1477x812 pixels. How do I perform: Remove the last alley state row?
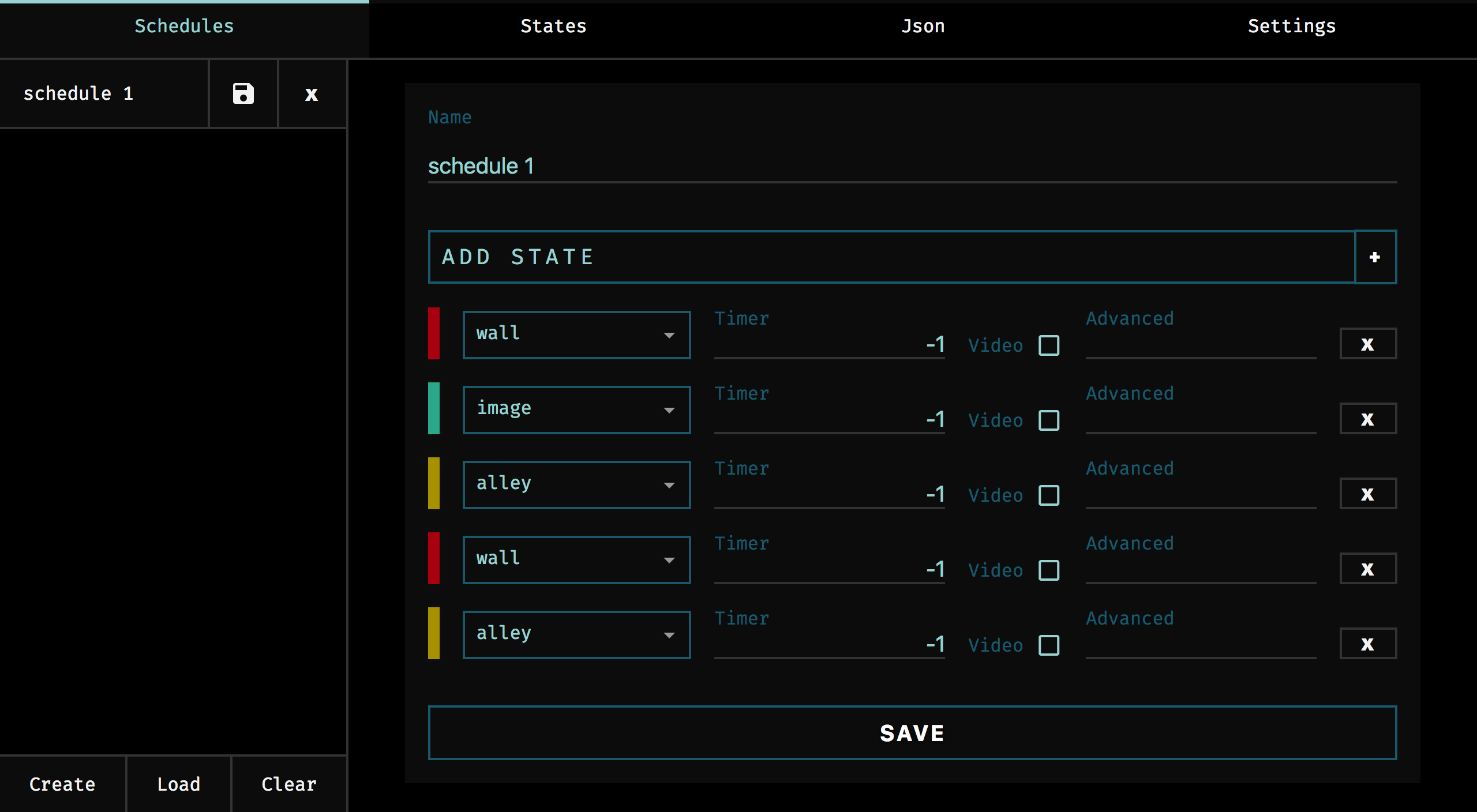point(1368,644)
